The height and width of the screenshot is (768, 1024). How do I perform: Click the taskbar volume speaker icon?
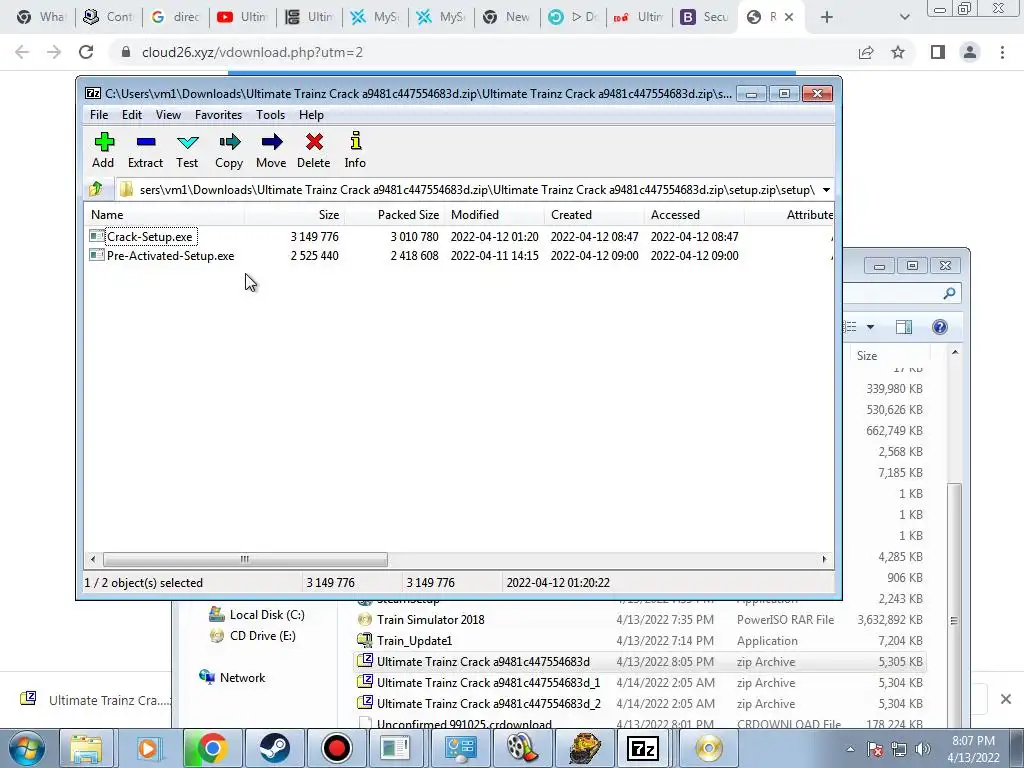(x=923, y=749)
